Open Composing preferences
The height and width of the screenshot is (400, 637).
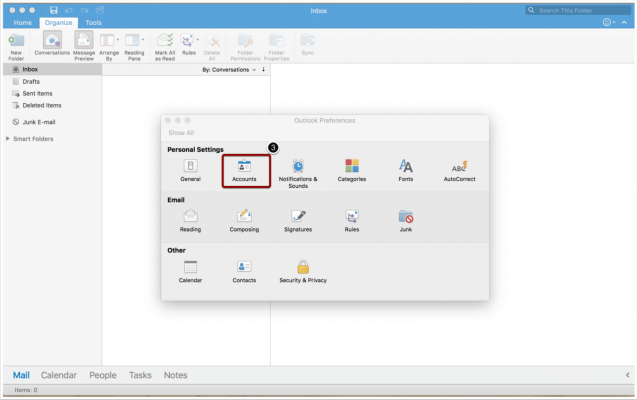pyautogui.click(x=244, y=221)
